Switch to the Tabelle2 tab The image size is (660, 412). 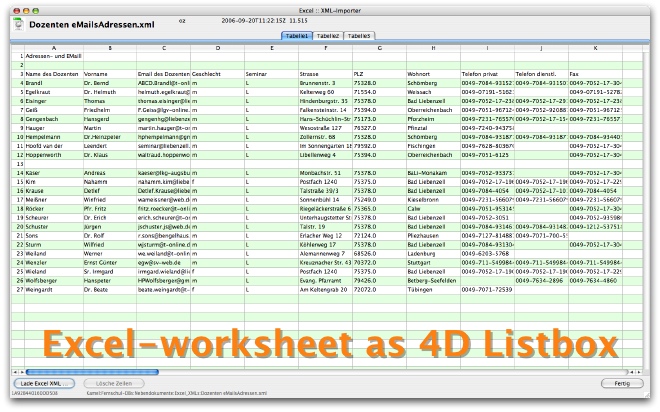[x=328, y=36]
